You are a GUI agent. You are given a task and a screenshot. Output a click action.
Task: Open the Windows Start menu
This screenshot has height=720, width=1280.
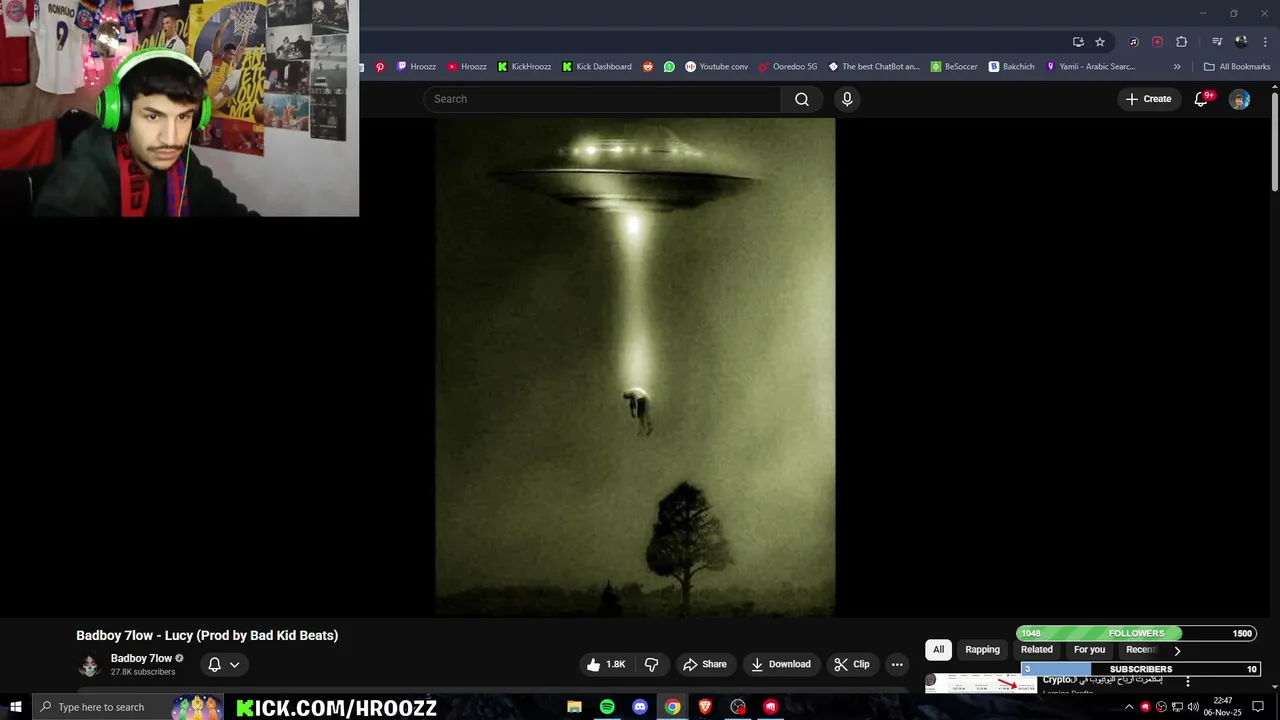pos(15,707)
